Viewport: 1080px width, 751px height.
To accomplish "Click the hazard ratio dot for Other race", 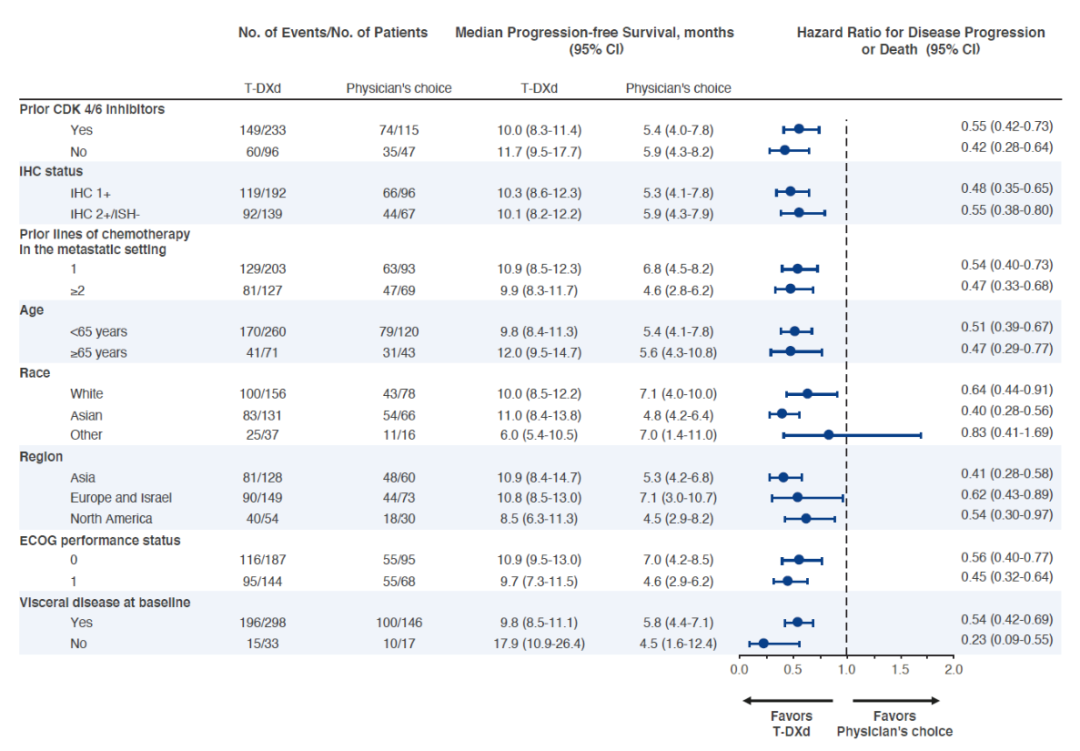I will pyautogui.click(x=828, y=435).
